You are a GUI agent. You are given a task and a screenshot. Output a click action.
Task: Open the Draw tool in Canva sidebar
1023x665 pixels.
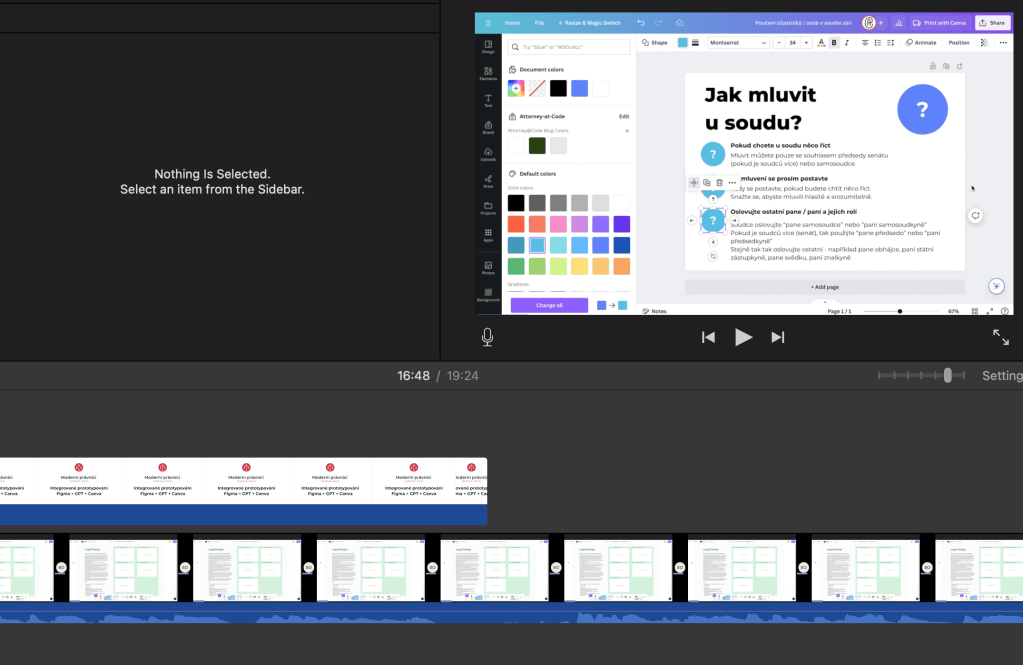pyautogui.click(x=488, y=182)
